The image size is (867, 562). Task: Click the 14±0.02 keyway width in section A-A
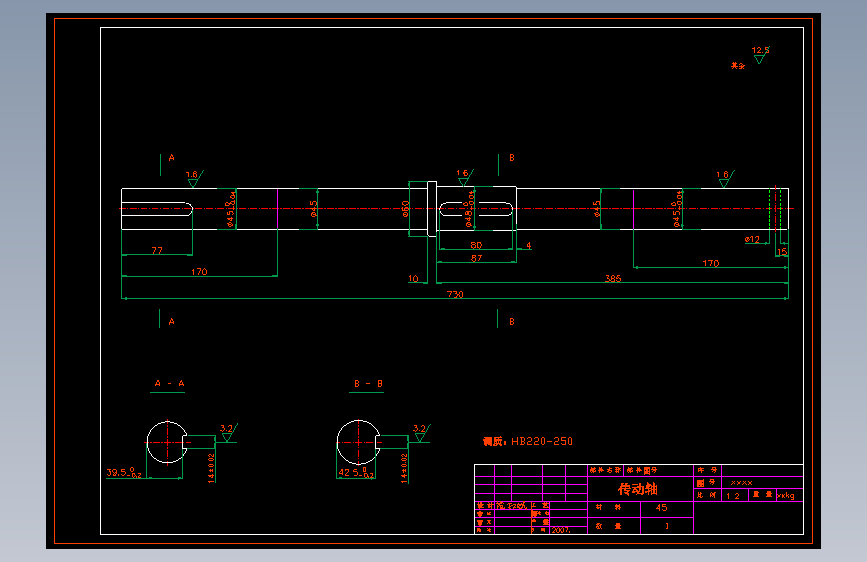(x=211, y=469)
